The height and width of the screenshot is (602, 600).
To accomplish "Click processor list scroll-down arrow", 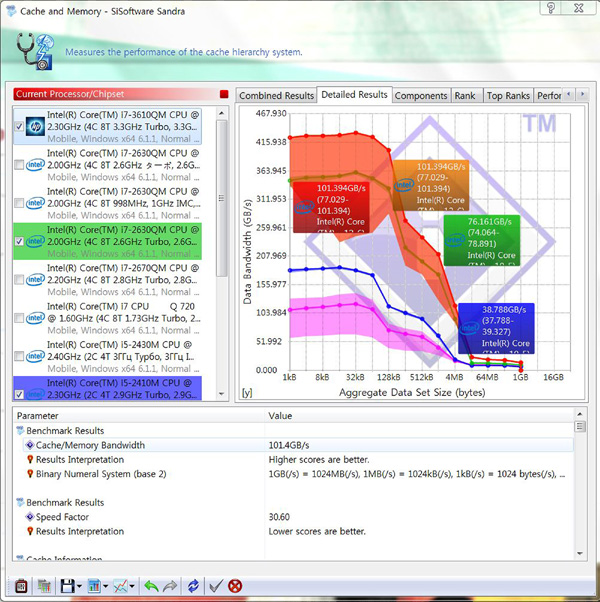I will tap(221, 394).
